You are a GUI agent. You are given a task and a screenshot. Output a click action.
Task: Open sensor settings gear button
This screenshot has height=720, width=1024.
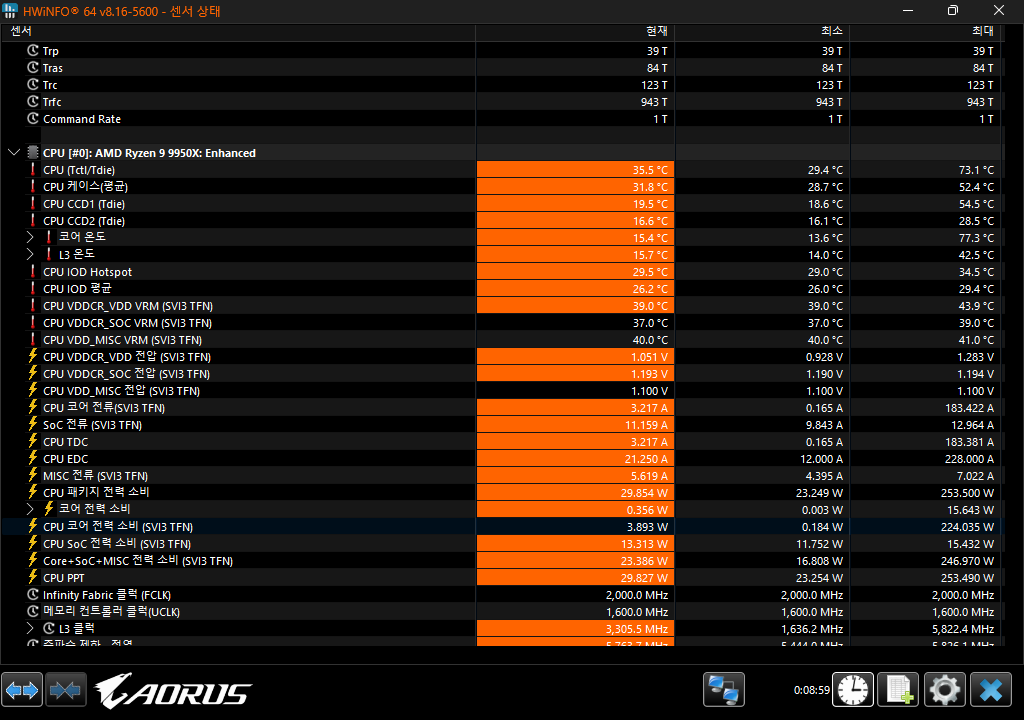click(x=944, y=689)
